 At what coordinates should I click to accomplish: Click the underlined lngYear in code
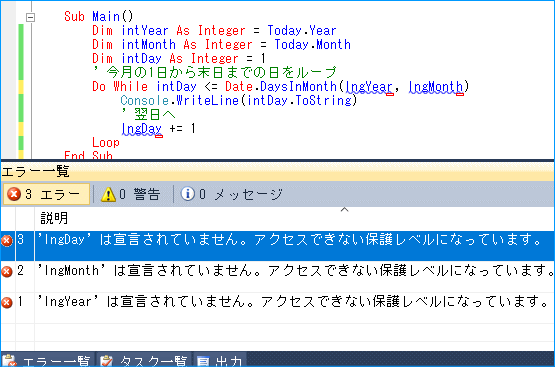(369, 87)
